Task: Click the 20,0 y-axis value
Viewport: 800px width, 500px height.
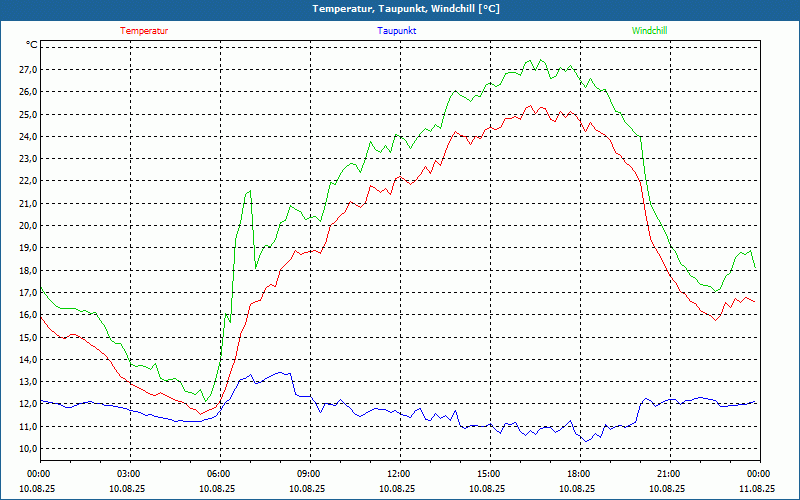Action: pyautogui.click(x=29, y=226)
